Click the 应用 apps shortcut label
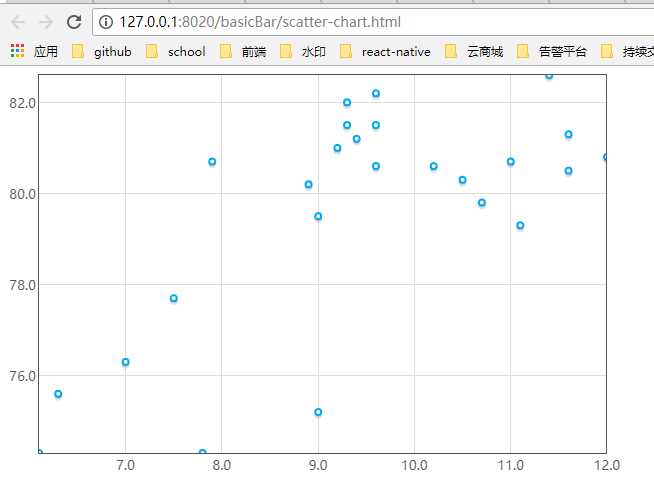Viewport: 654px width, 487px height. pyautogui.click(x=46, y=52)
